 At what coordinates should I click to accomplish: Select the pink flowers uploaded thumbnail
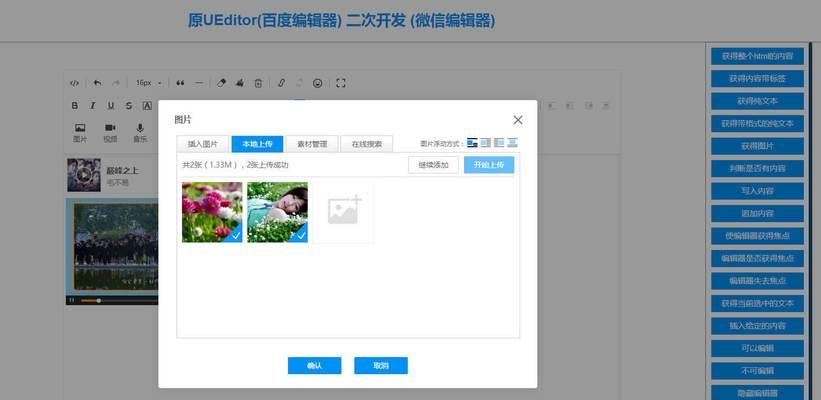point(212,212)
